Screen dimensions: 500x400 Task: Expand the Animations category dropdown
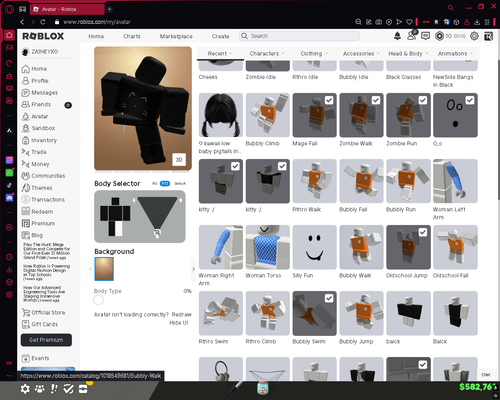click(x=455, y=53)
